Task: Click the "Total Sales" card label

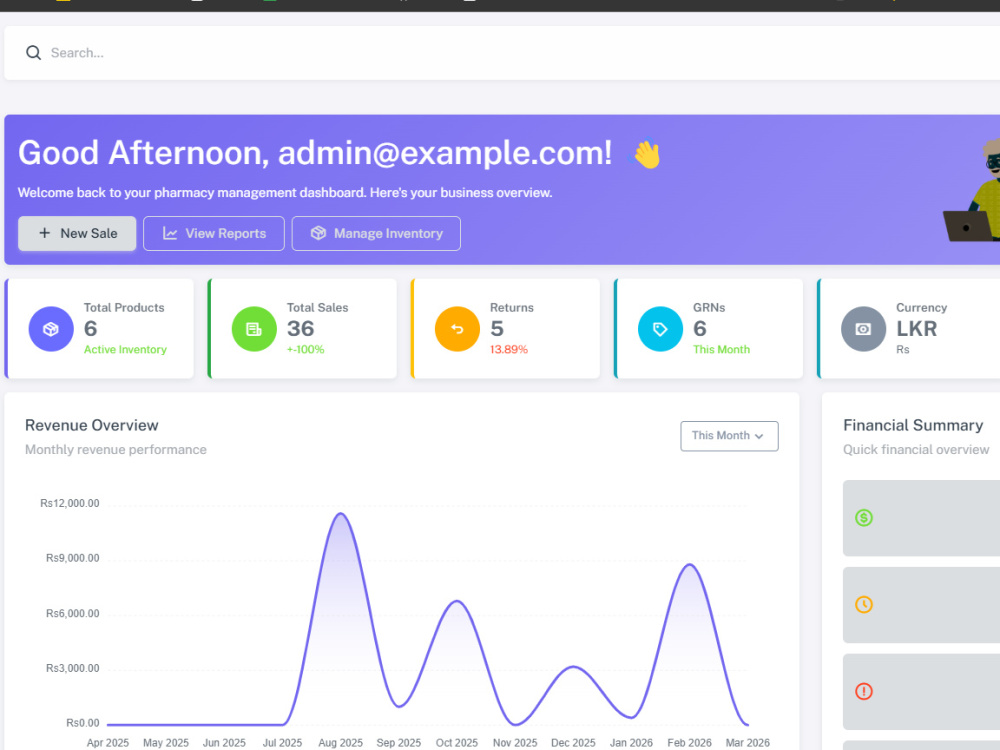Action: pos(318,307)
